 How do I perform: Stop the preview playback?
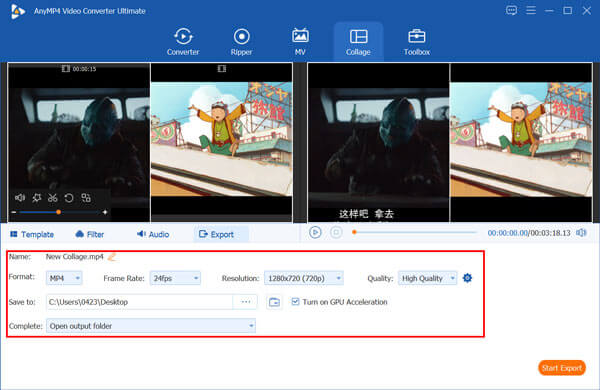(x=336, y=232)
